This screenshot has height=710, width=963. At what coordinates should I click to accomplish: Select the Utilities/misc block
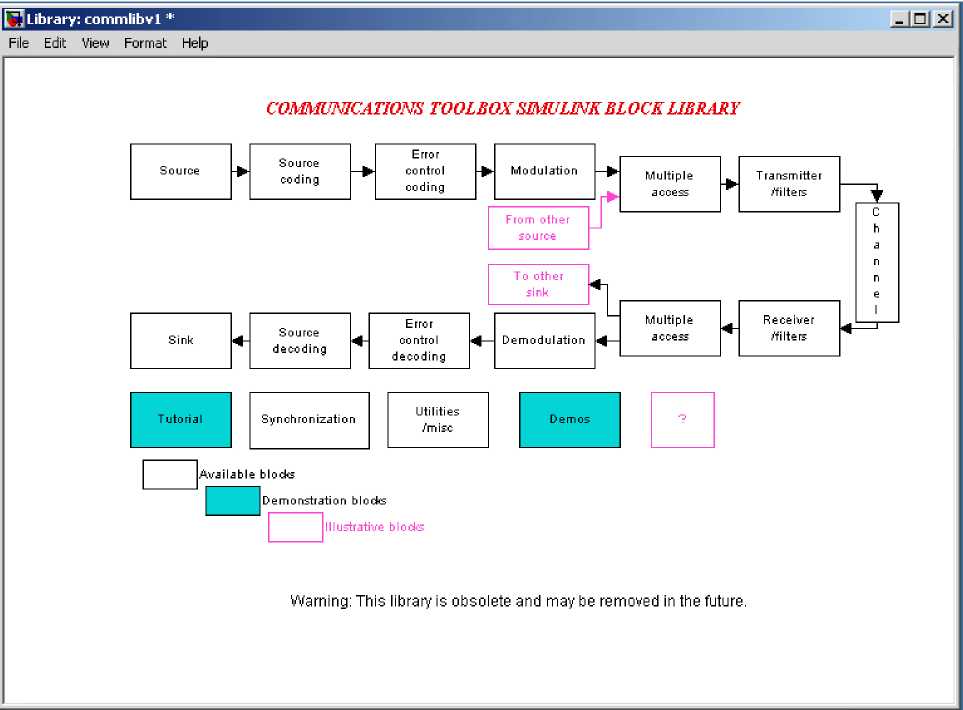pos(438,419)
